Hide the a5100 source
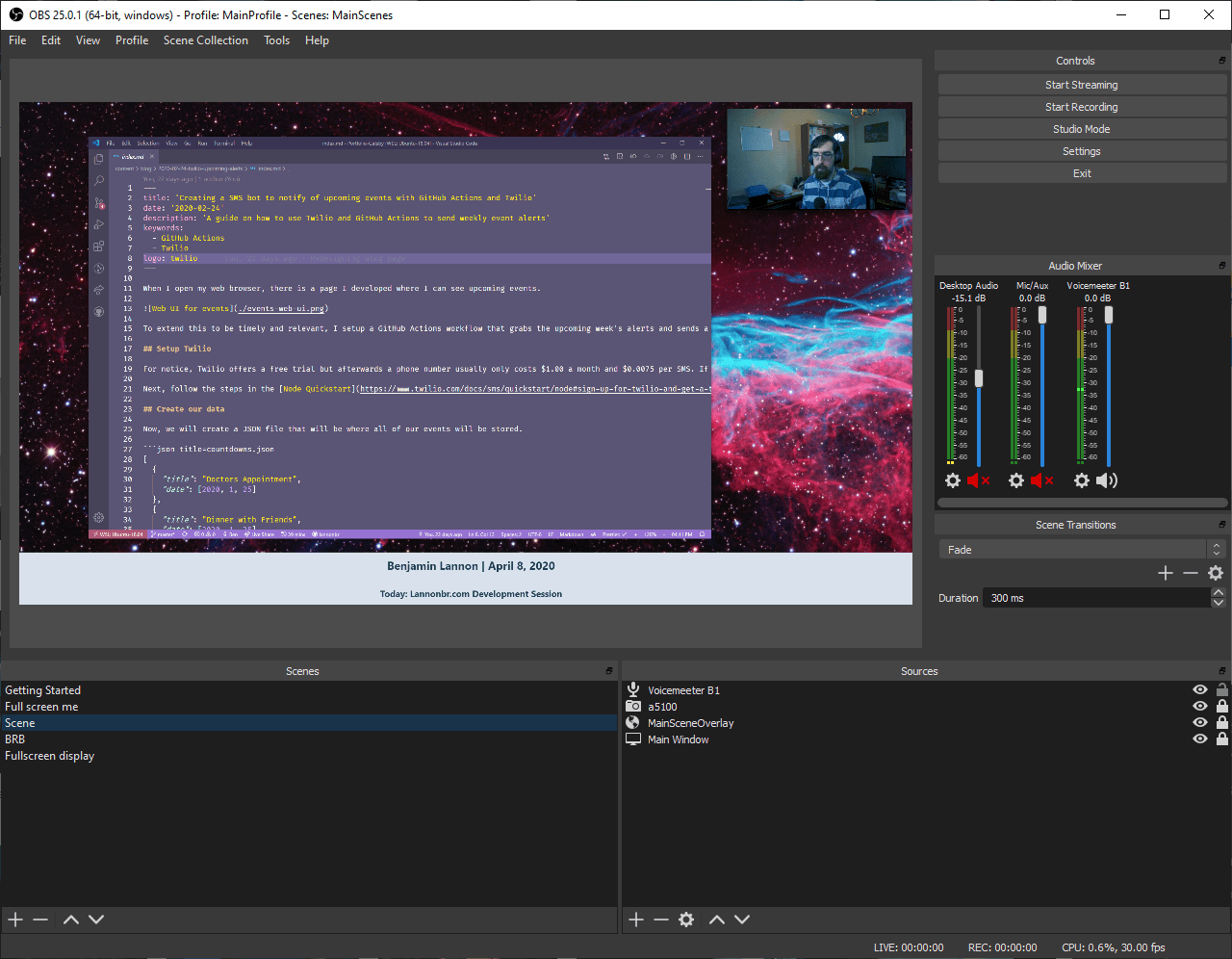 click(1200, 706)
